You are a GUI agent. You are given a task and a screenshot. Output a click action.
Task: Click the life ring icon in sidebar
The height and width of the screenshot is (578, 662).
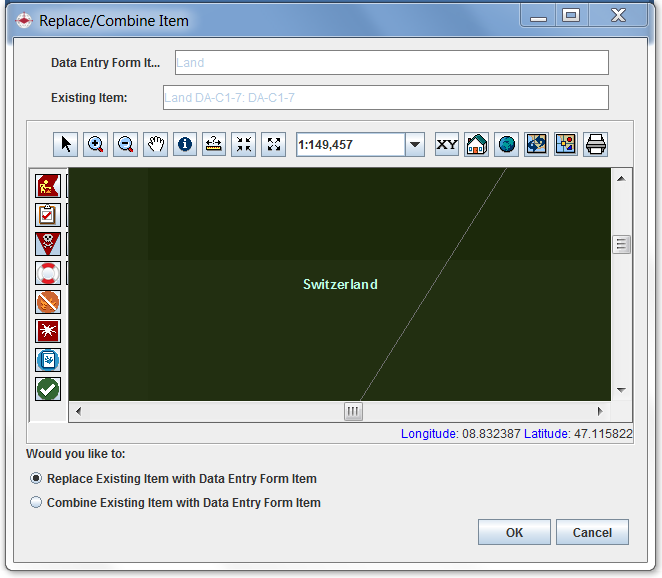(x=48, y=272)
